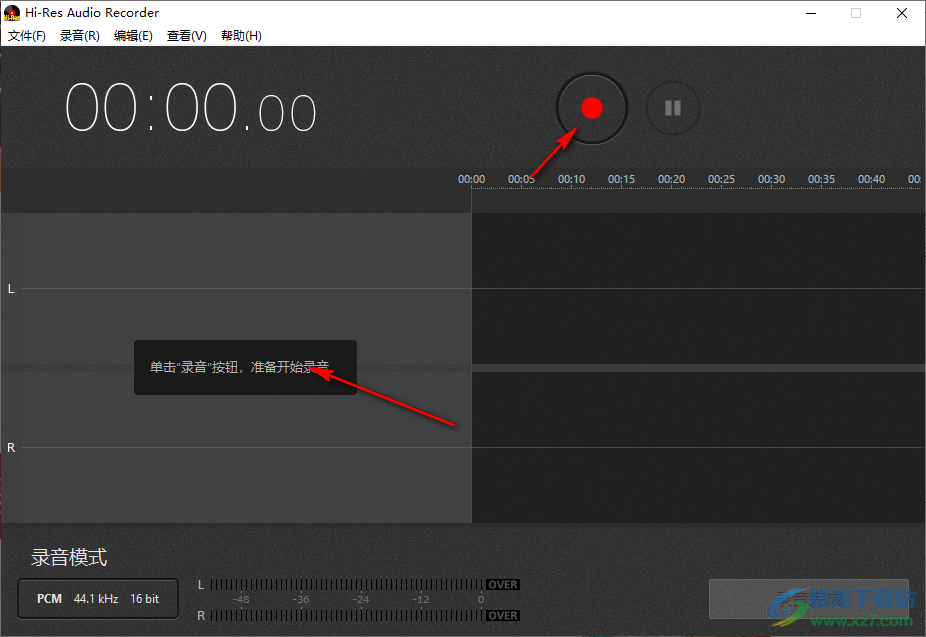Click the Pause button
The image size is (926, 637).
click(x=672, y=108)
